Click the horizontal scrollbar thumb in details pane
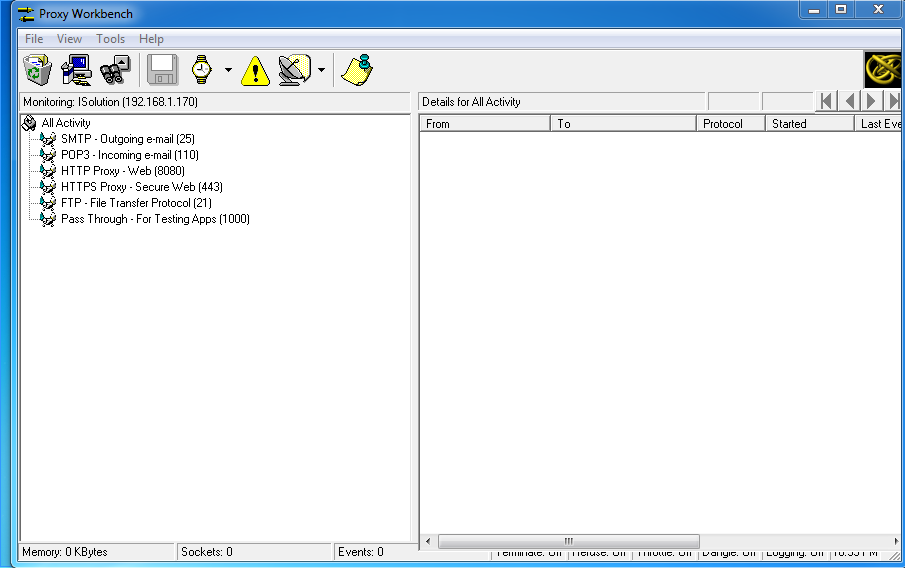Image resolution: width=905 pixels, height=568 pixels. pos(569,541)
